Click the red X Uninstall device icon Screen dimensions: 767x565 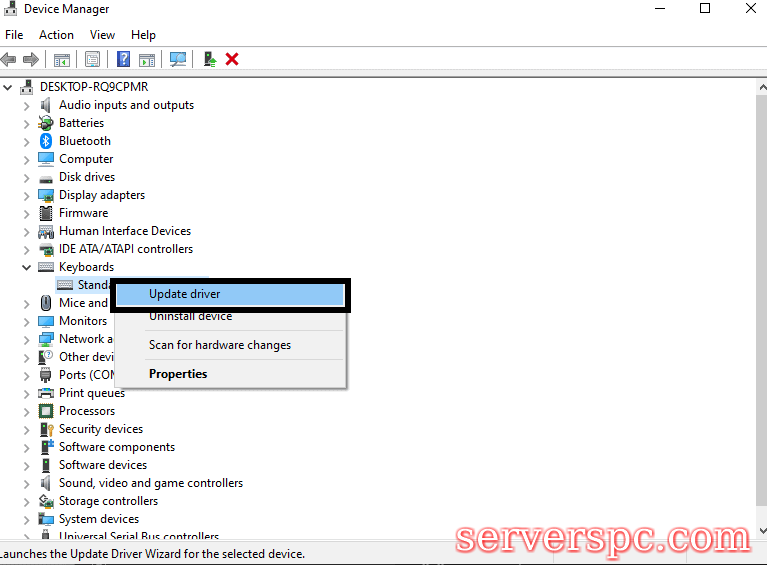tap(232, 59)
